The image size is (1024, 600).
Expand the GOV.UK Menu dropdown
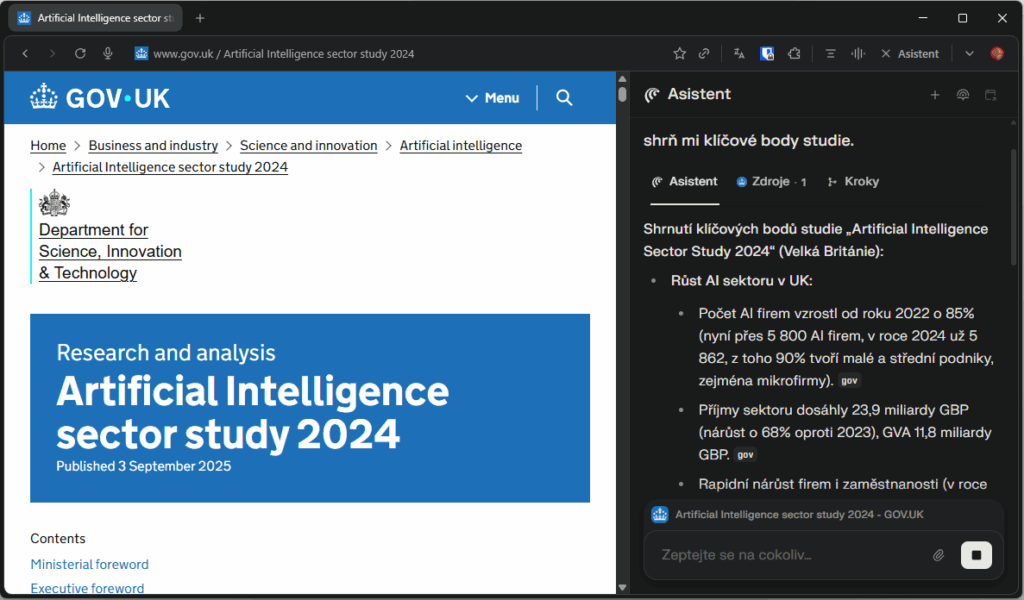pos(492,98)
